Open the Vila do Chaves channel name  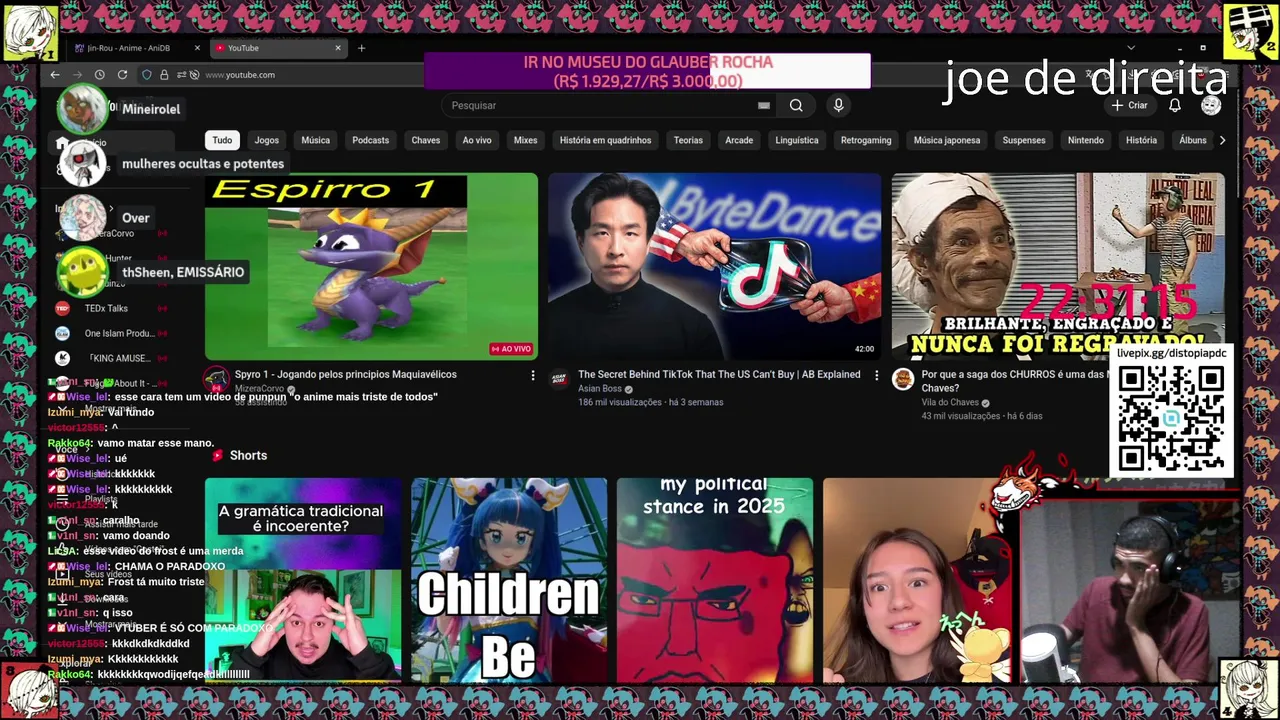click(x=950, y=403)
